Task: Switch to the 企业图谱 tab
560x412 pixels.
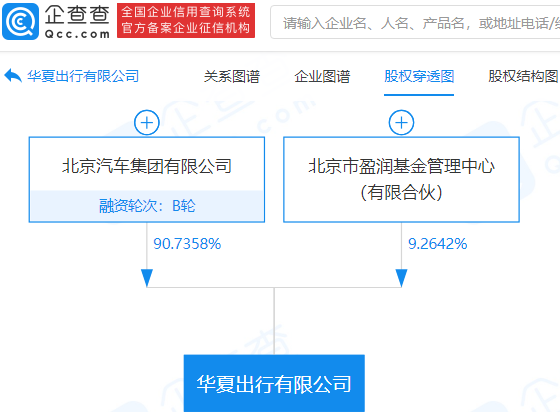Action: [x=322, y=76]
